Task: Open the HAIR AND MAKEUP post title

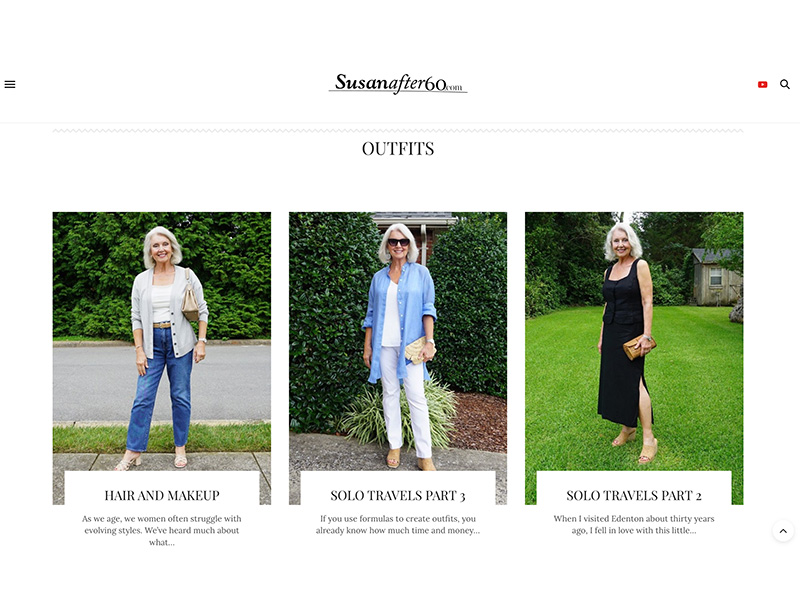Action: (162, 495)
